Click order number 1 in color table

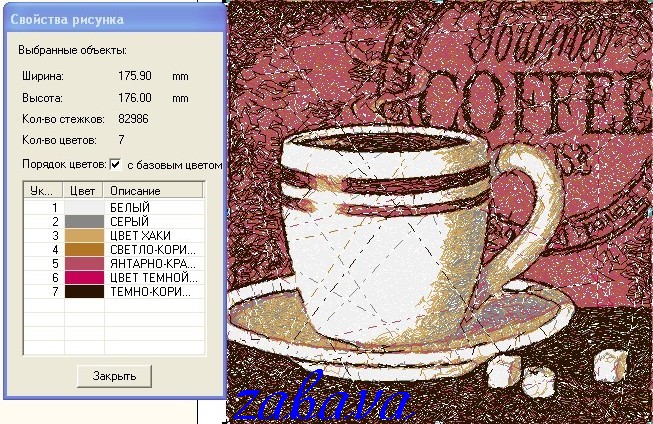tap(55, 207)
